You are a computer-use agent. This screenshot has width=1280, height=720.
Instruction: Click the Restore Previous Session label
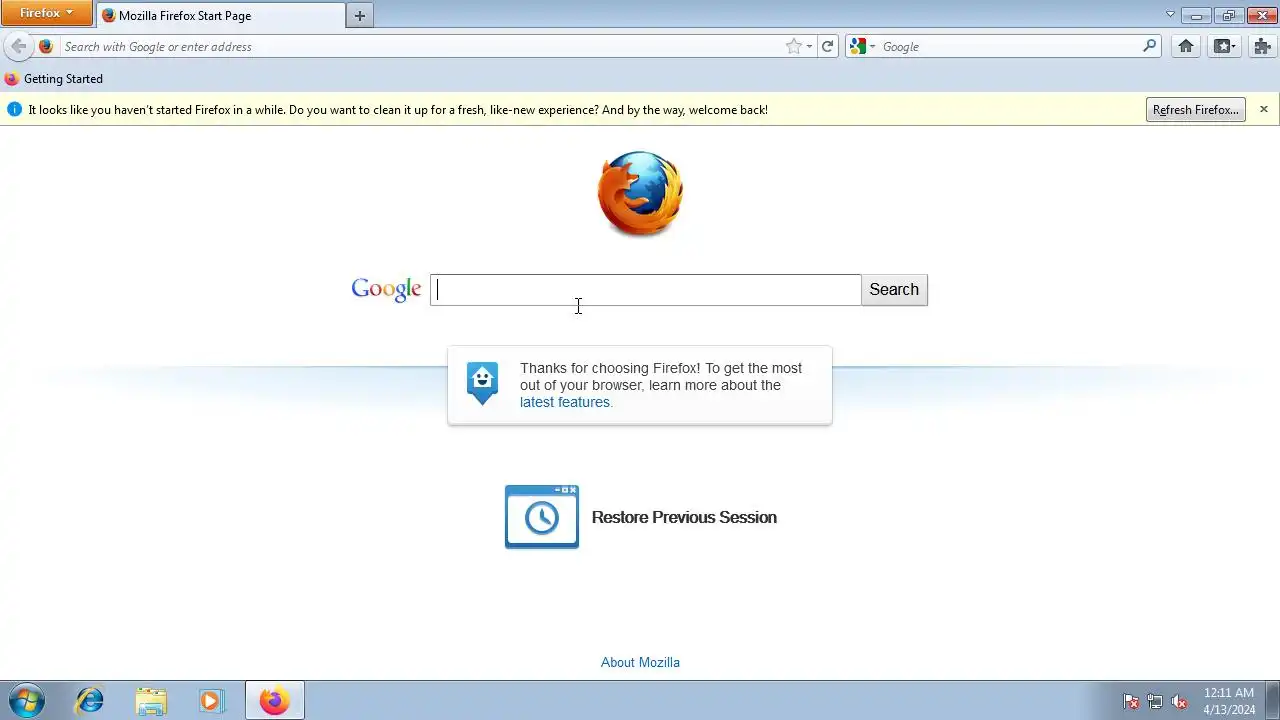684,517
